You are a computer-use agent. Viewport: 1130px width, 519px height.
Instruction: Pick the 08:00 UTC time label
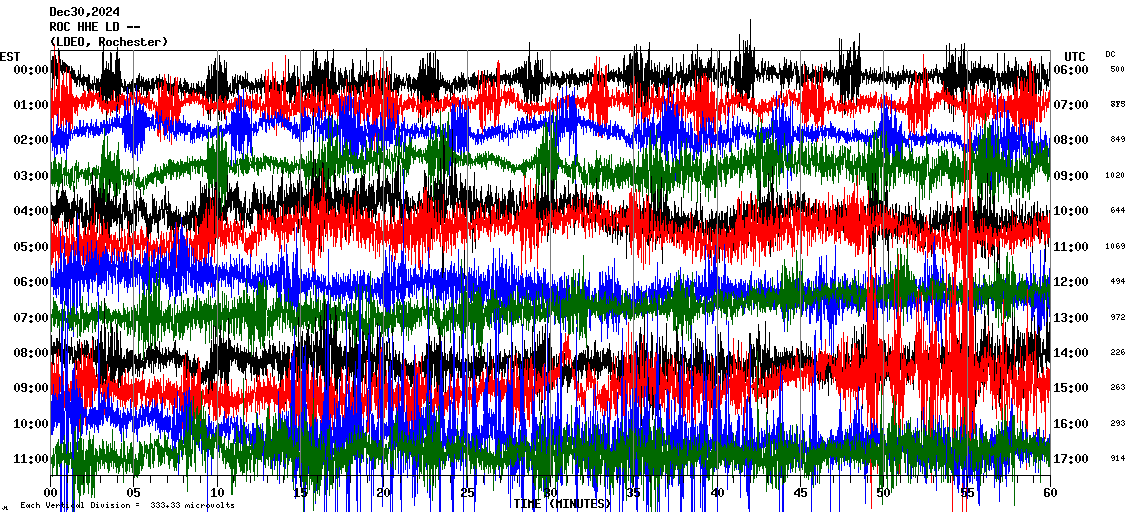click(1070, 140)
